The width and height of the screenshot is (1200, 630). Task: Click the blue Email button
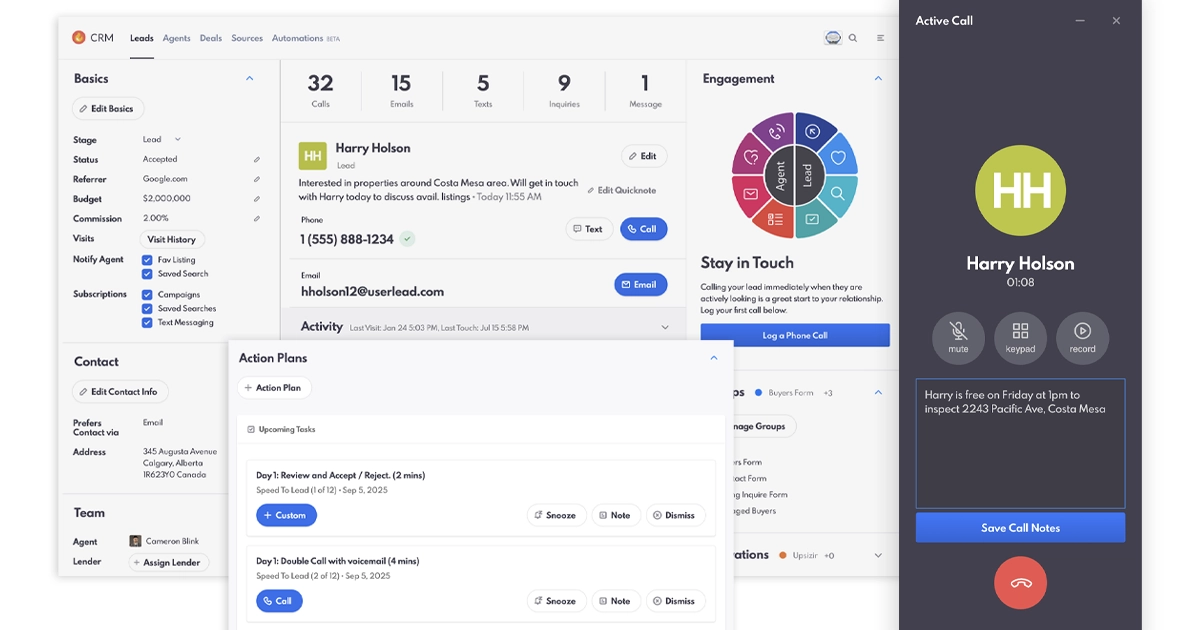coord(640,285)
